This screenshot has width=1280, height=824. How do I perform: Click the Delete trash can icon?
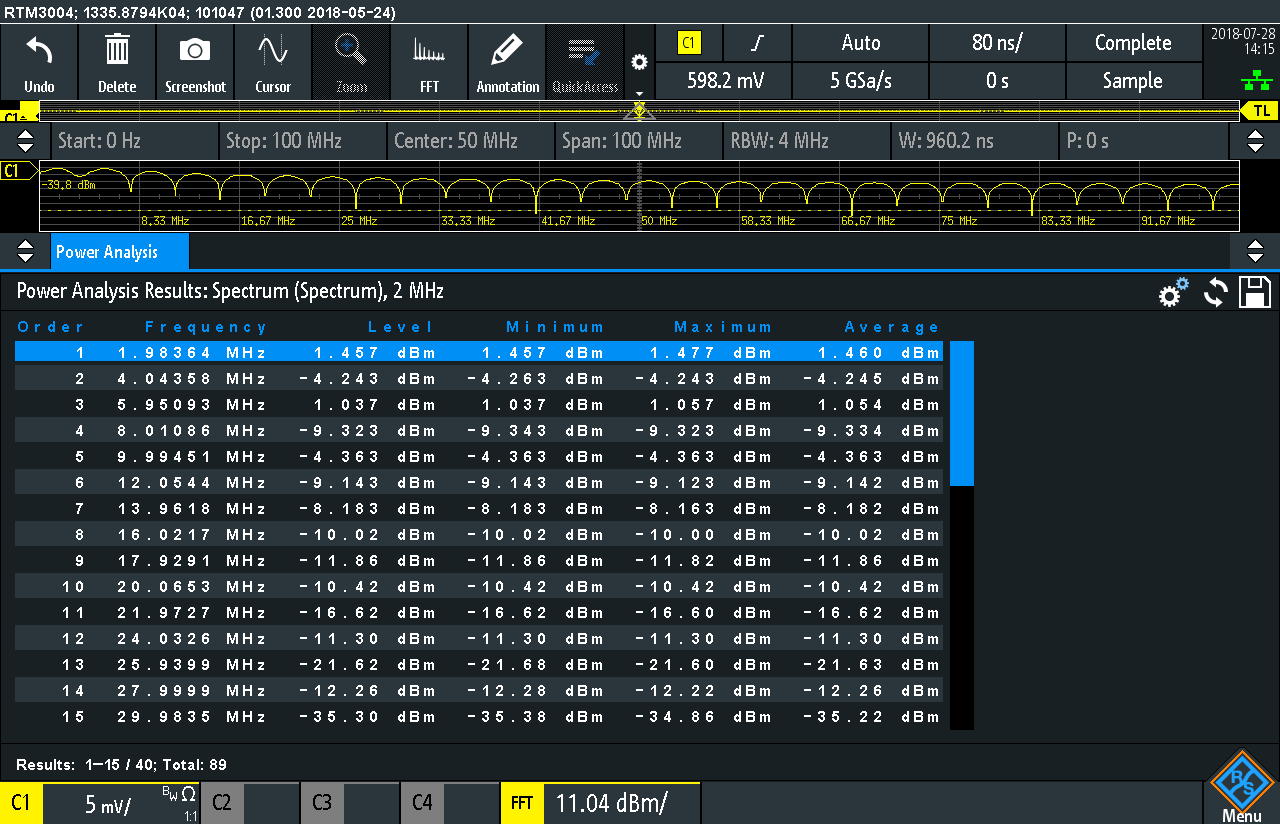(117, 60)
